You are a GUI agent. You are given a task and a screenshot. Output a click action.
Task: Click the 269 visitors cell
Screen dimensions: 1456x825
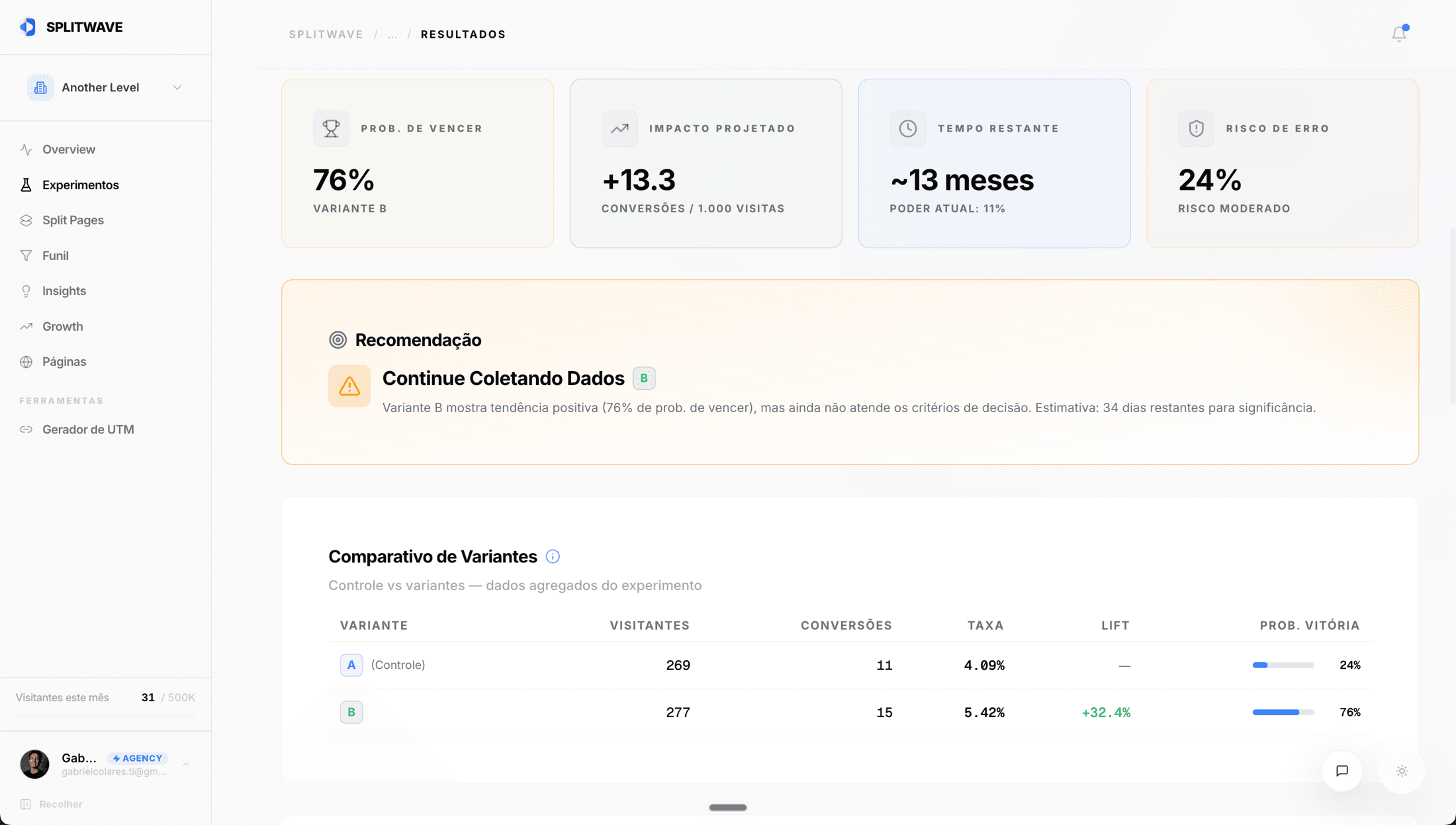point(678,666)
